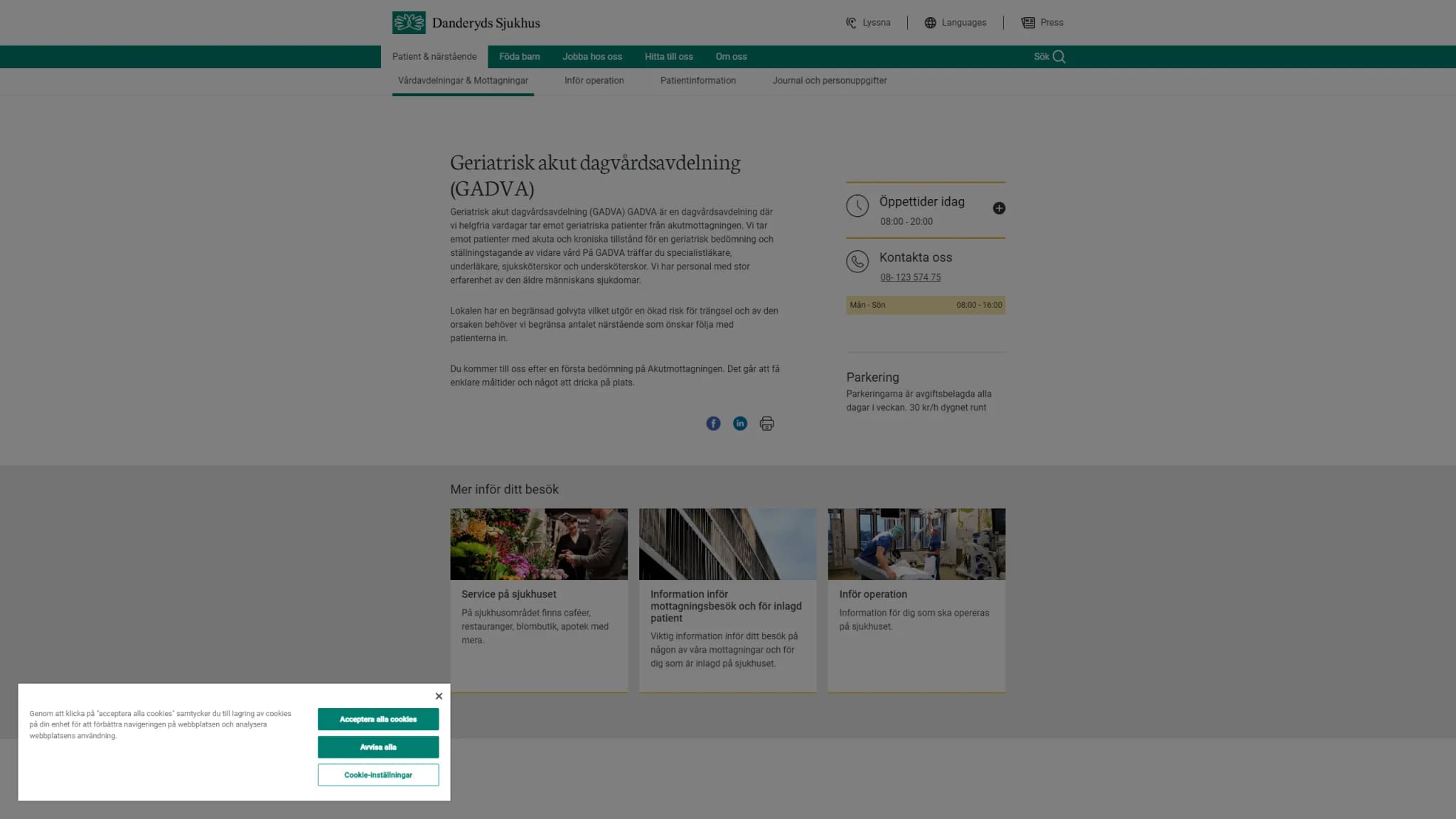Share the page on Facebook
Image resolution: width=1456 pixels, height=819 pixels.
713,424
